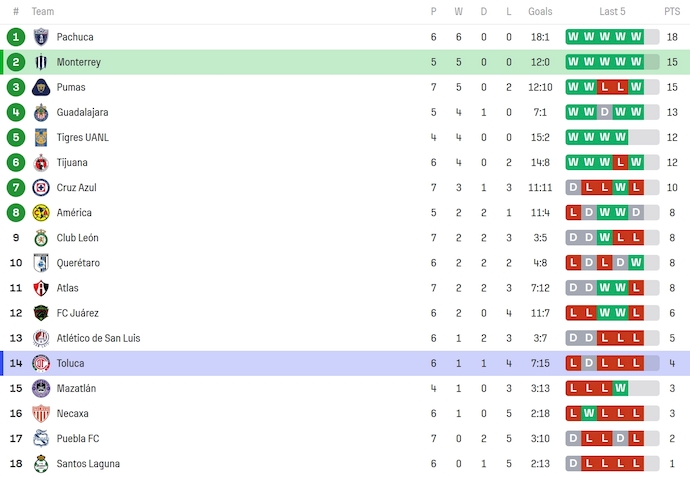The image size is (690, 477).
Task: Click the Last 5 column header
Action: [612, 12]
